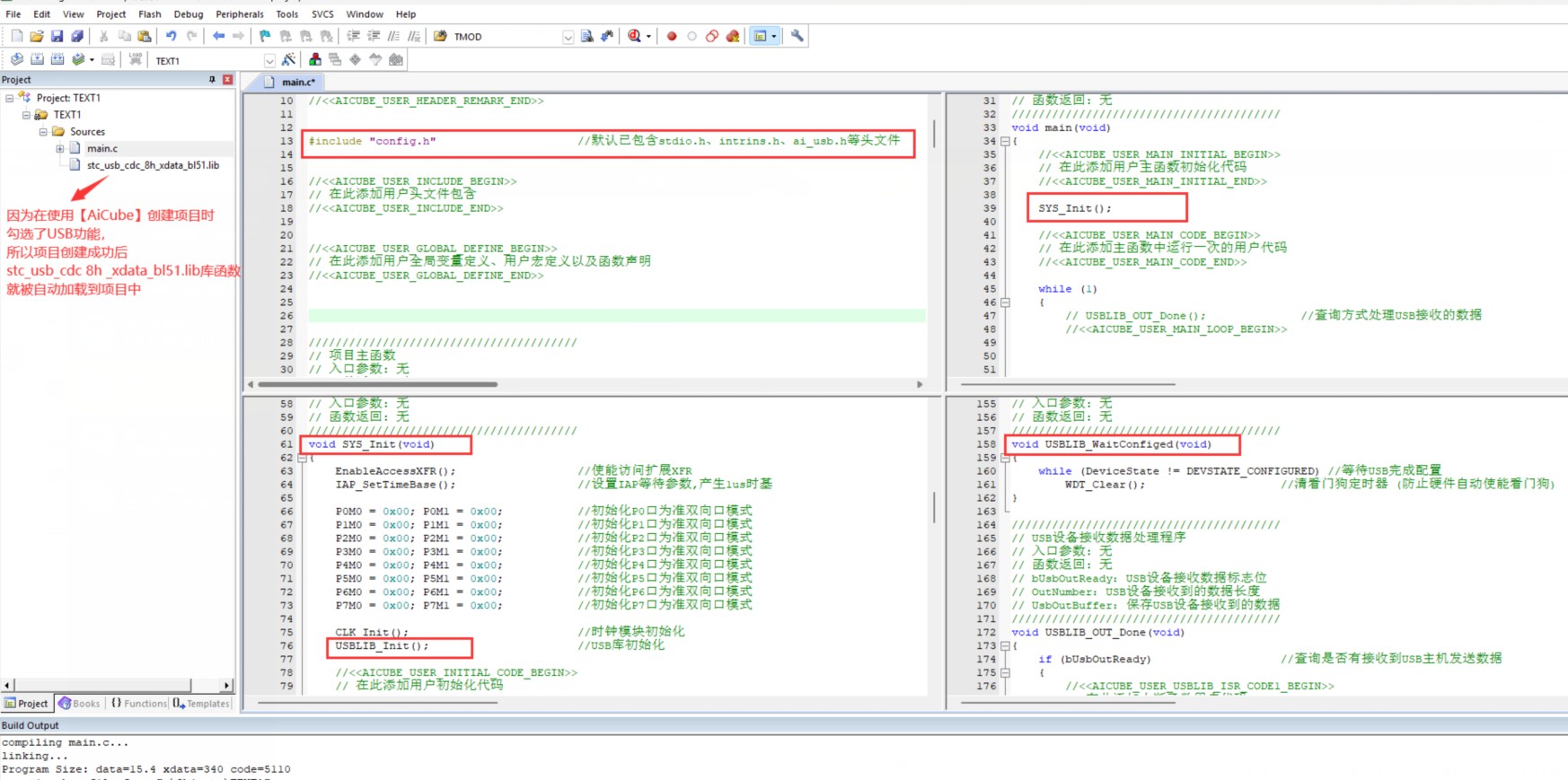Rebuild all target files
The height and width of the screenshot is (780, 1568).
pos(57,59)
